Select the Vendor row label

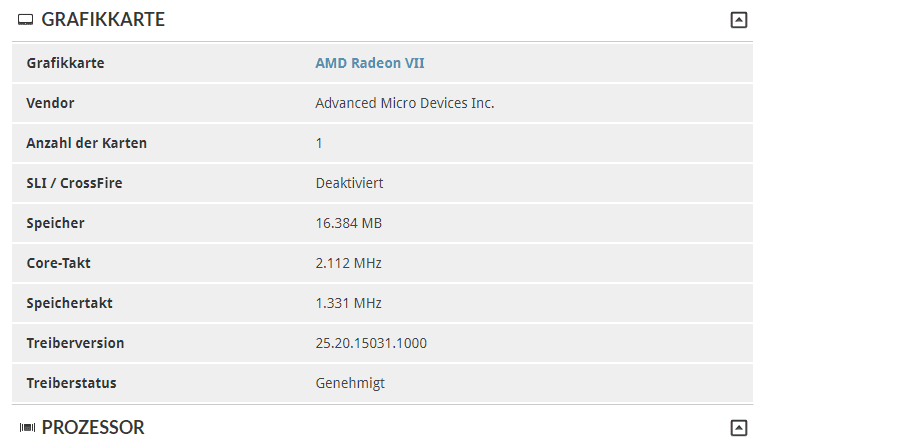50,103
